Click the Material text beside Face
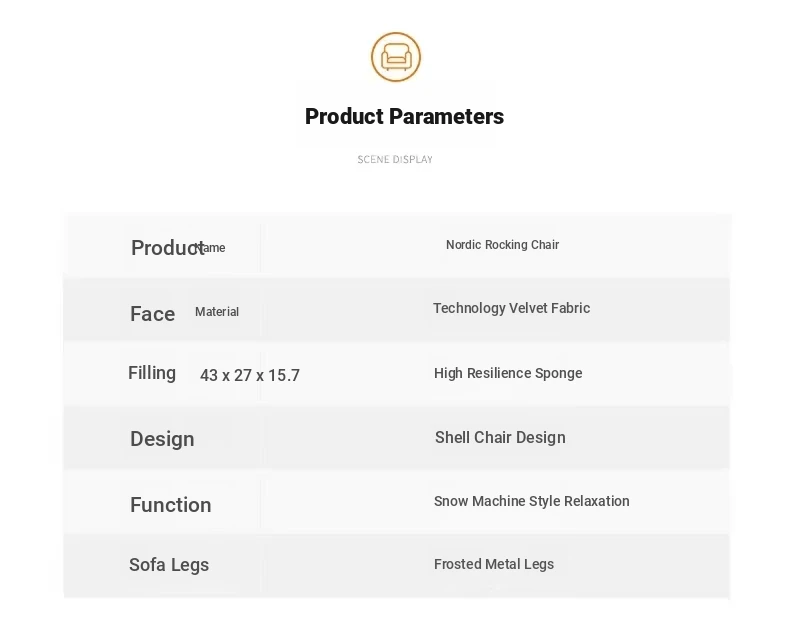This screenshot has width=790, height=624. 217,312
